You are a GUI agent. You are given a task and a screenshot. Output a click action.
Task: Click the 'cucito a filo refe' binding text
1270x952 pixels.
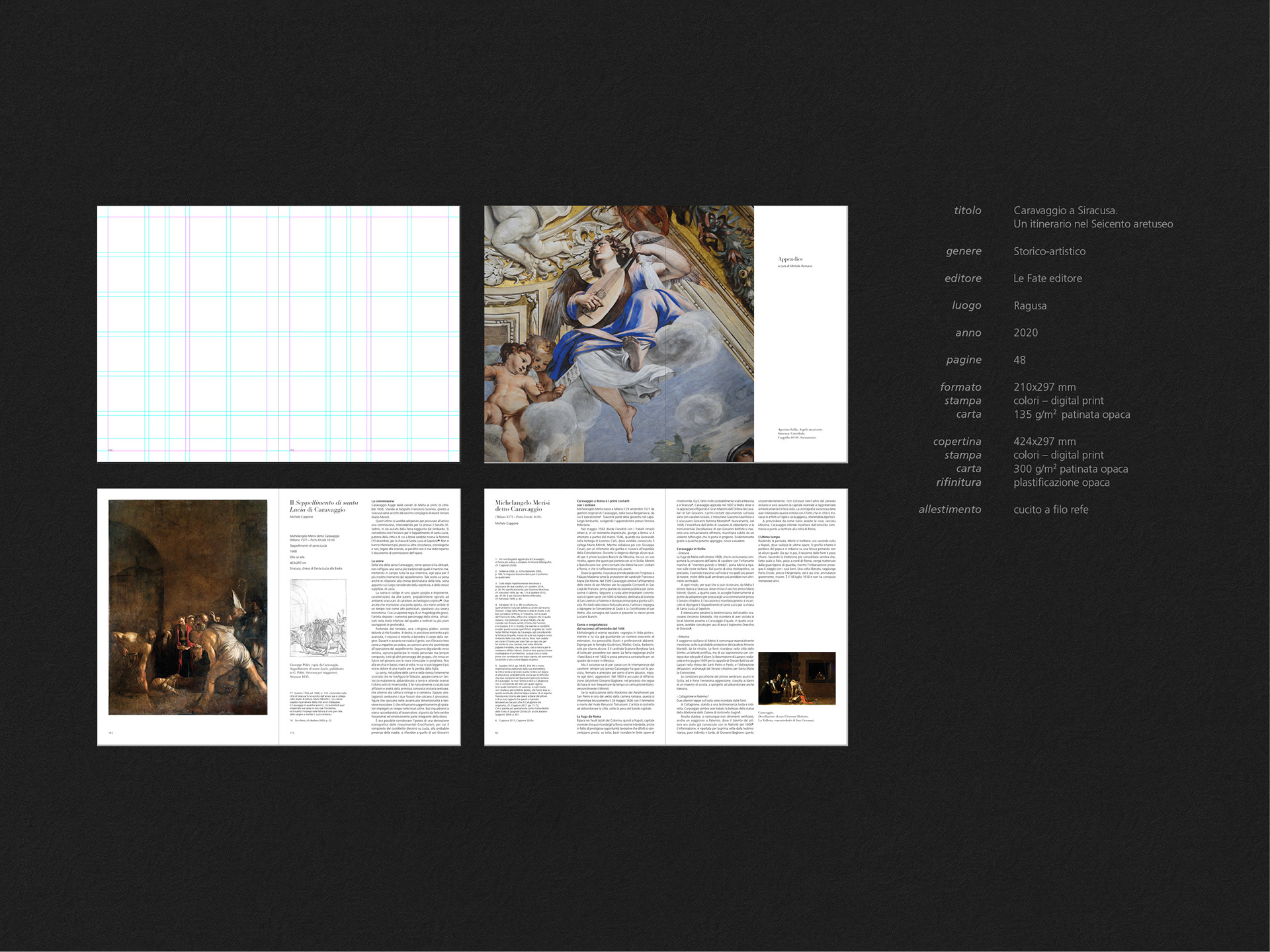point(1050,509)
